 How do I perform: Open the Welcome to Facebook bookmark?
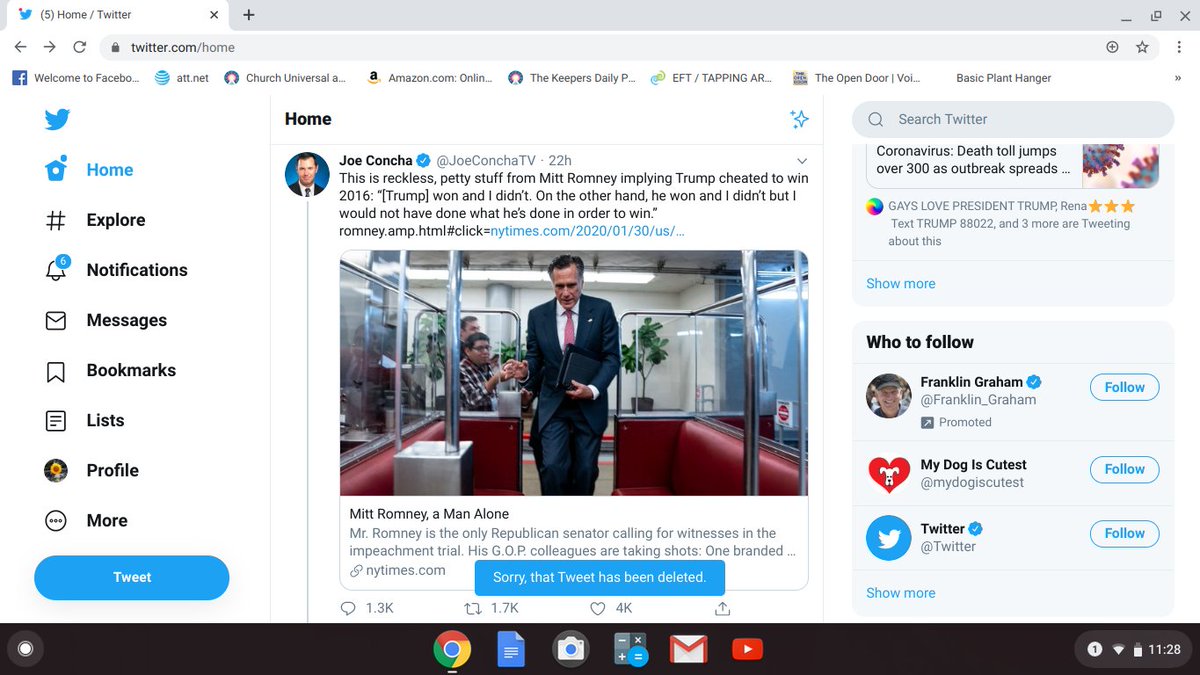coord(76,78)
